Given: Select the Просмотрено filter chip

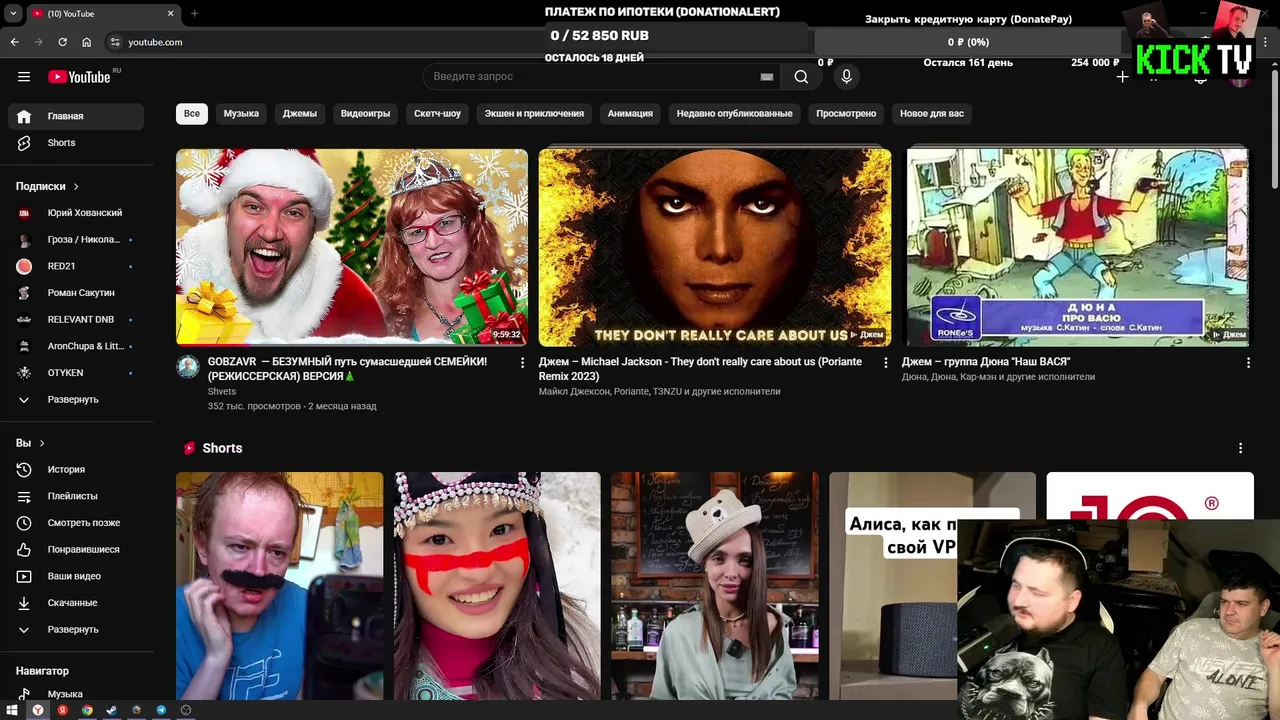Looking at the screenshot, I should point(846,113).
